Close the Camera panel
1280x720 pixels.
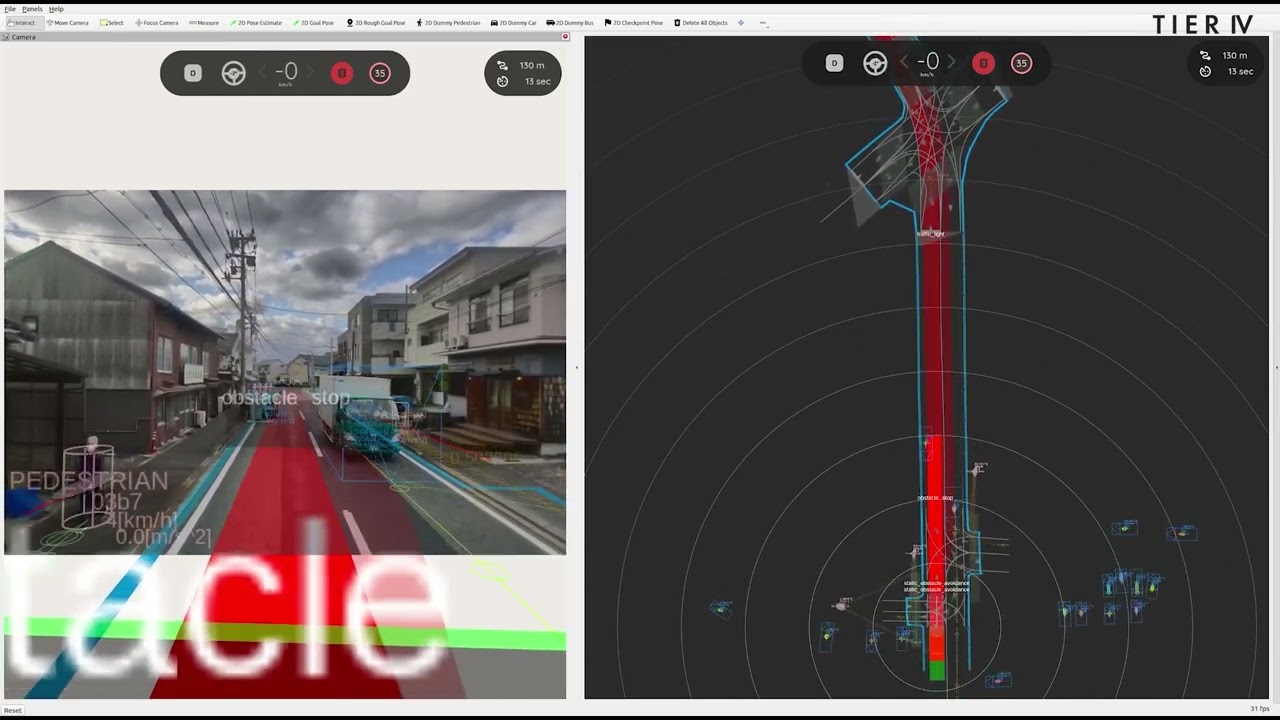click(x=565, y=36)
